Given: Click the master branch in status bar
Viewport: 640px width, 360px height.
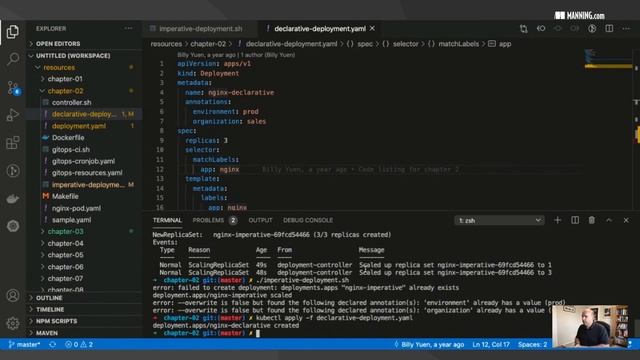Looking at the screenshot, I should [24, 344].
